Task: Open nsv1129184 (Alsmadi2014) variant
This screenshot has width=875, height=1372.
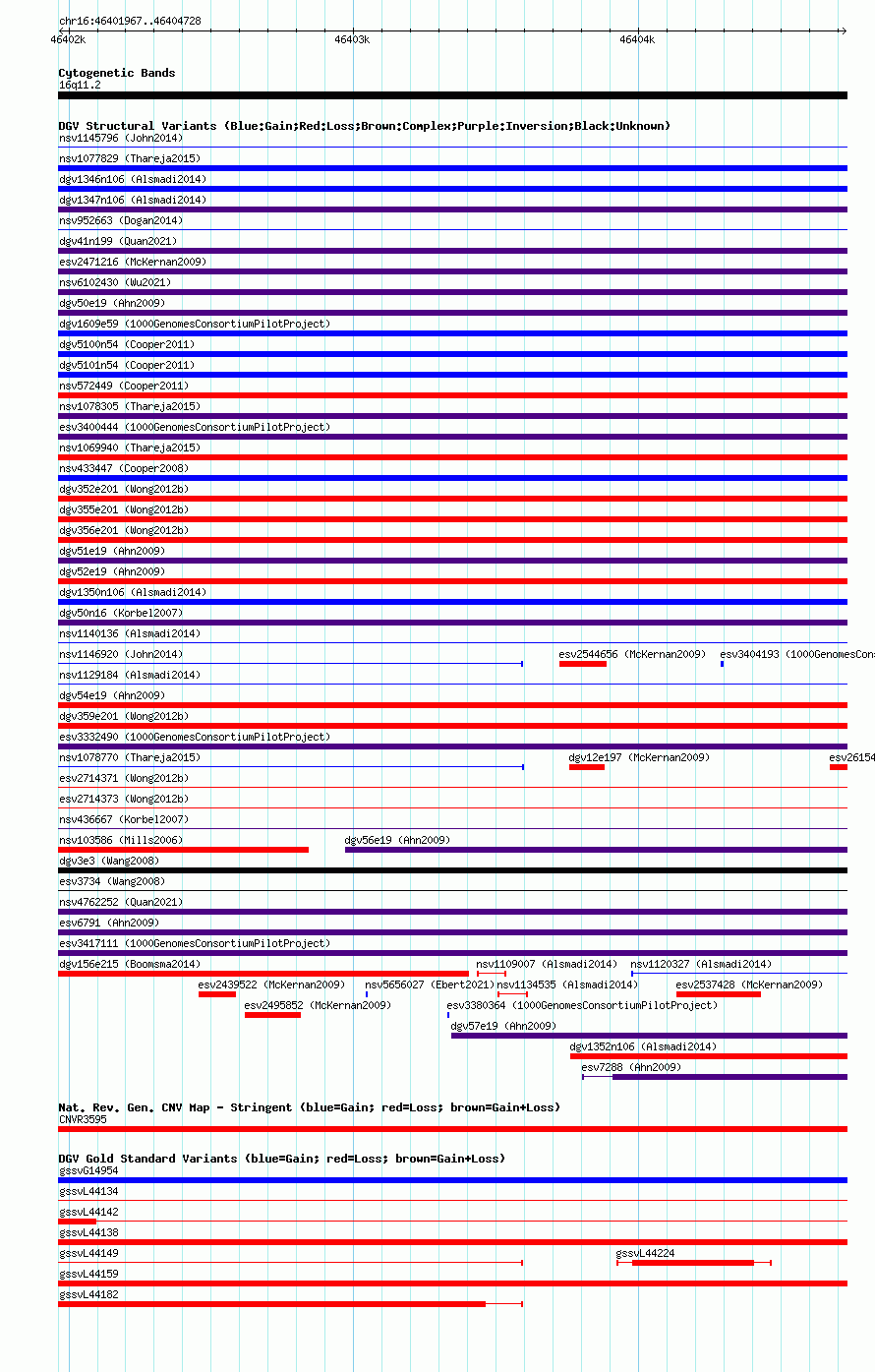Action: point(452,685)
